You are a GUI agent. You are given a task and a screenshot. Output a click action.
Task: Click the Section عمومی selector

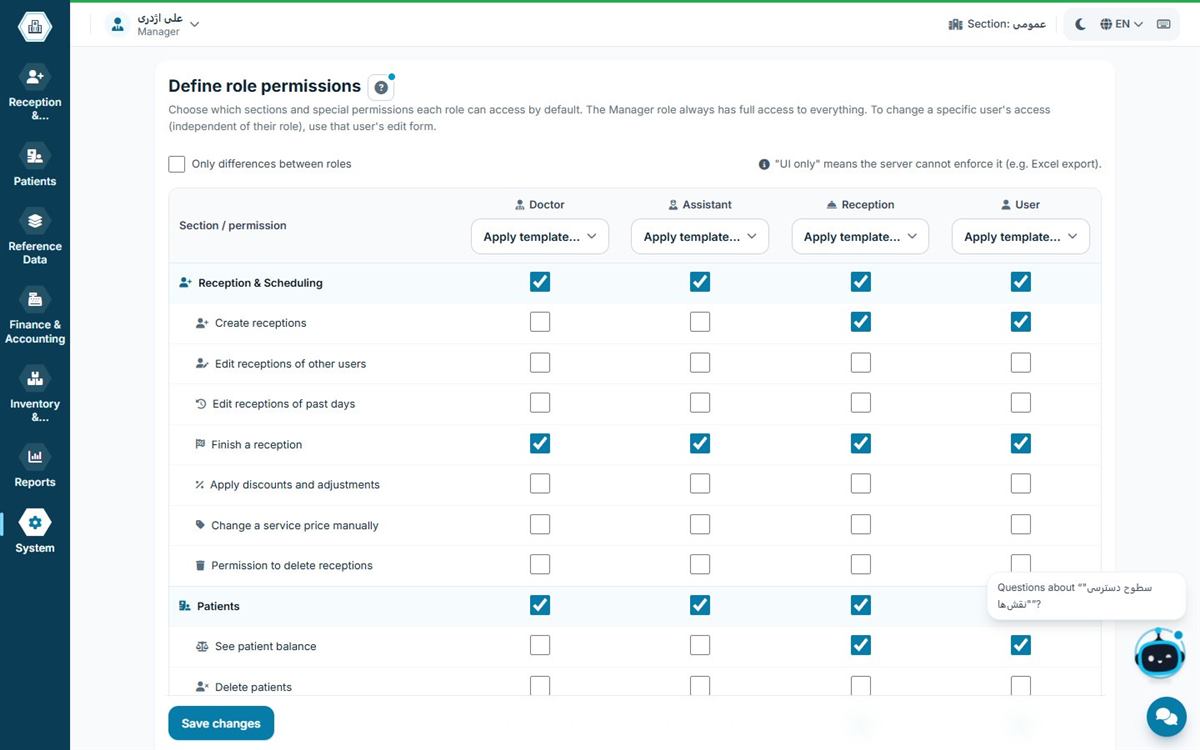click(x=997, y=24)
